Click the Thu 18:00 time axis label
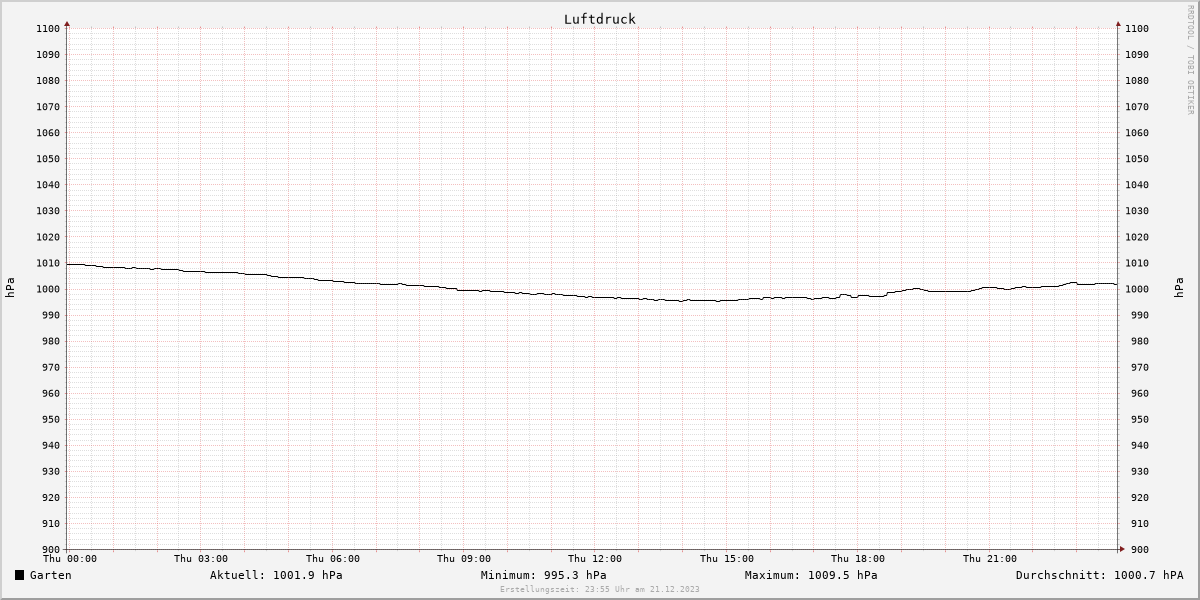 (x=858, y=559)
